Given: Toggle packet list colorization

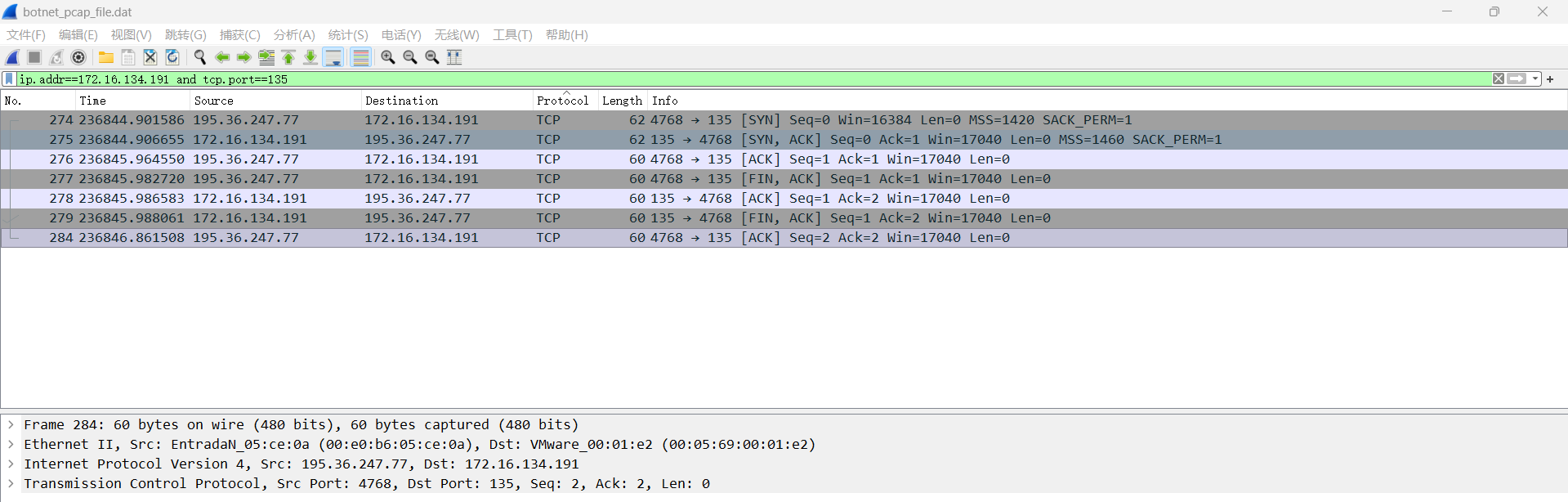Looking at the screenshot, I should (x=360, y=57).
